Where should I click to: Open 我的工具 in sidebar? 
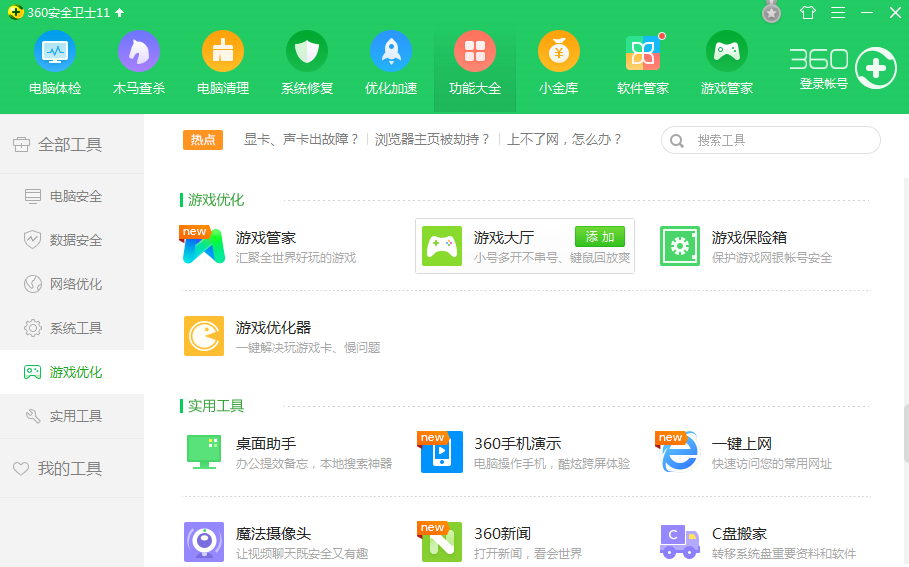[x=72, y=468]
